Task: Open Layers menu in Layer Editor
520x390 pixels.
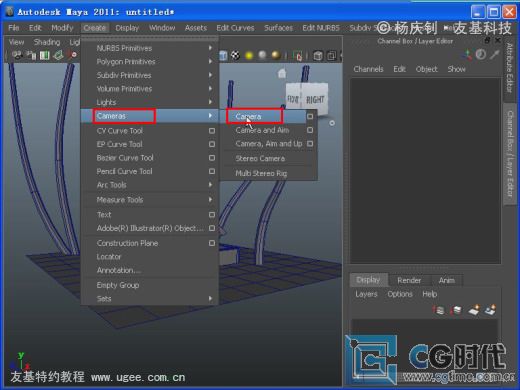Action: [366, 294]
